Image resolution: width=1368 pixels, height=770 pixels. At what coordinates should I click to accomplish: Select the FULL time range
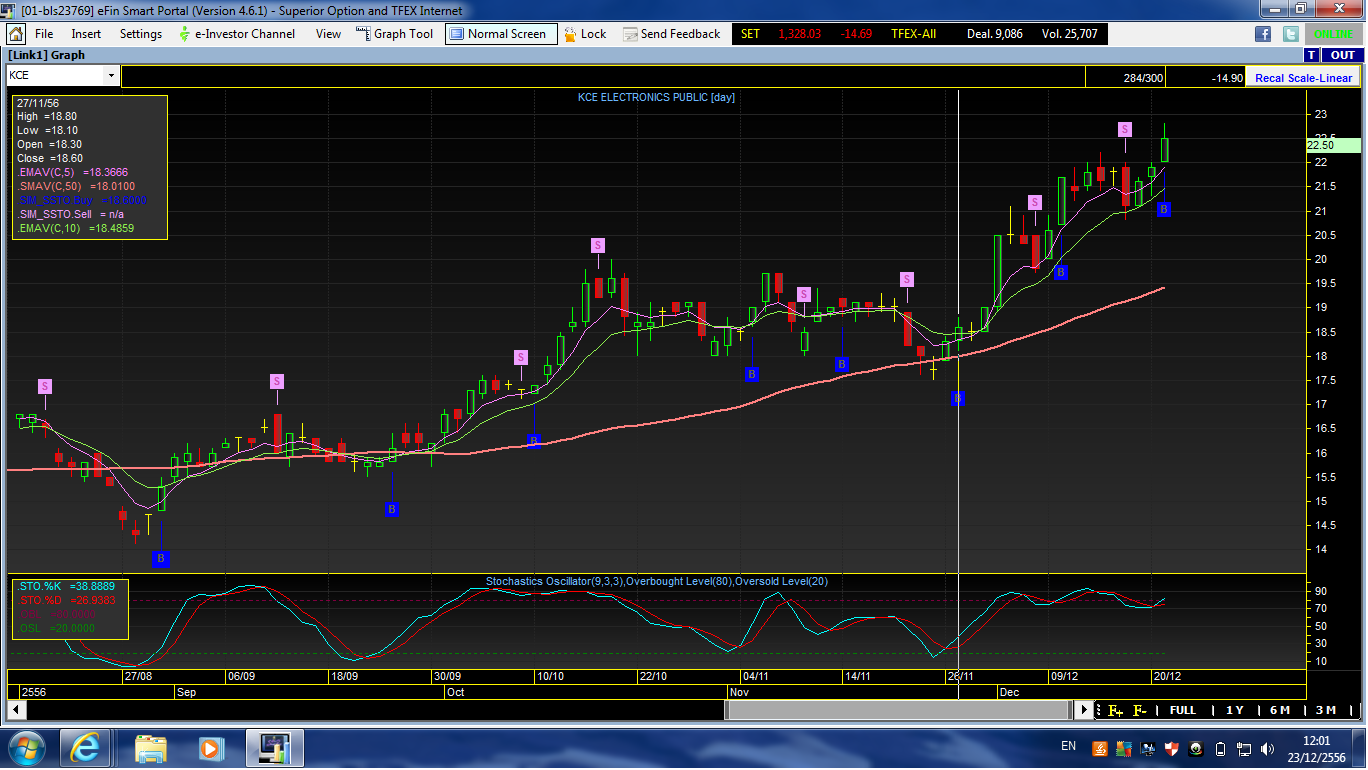tap(1182, 711)
